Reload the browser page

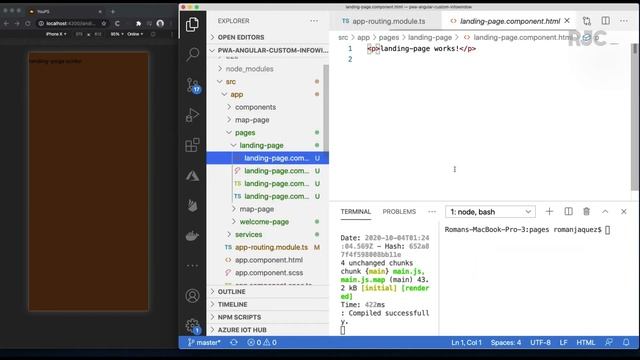click(28, 24)
